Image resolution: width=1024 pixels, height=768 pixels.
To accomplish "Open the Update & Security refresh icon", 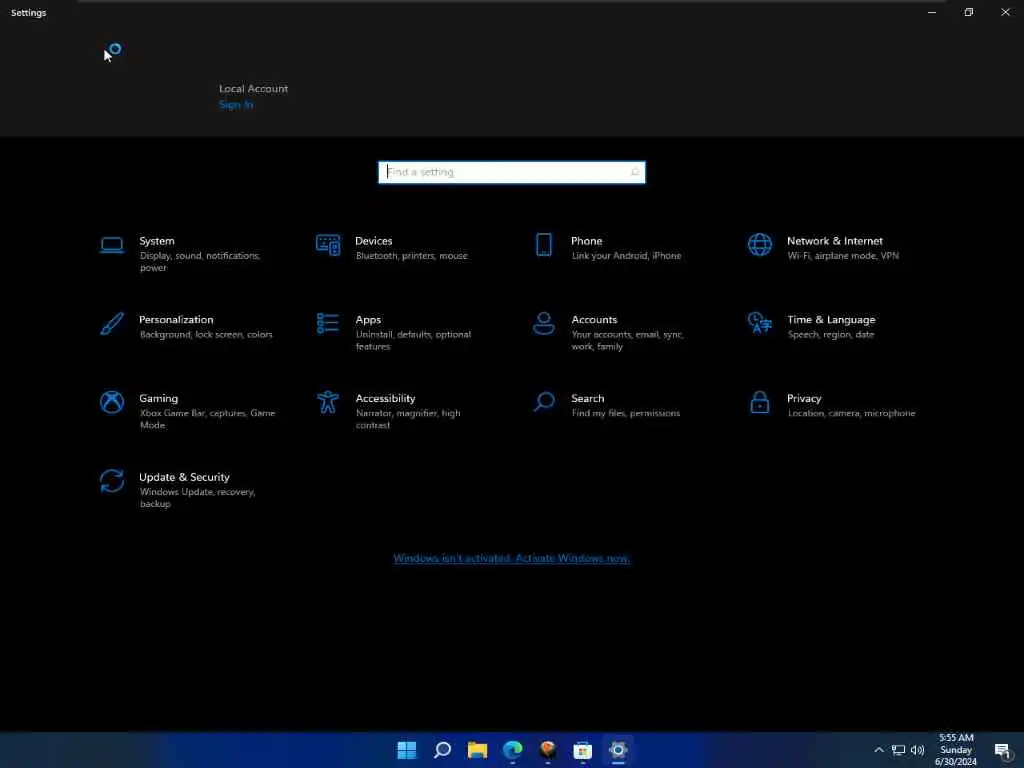I will (x=112, y=481).
